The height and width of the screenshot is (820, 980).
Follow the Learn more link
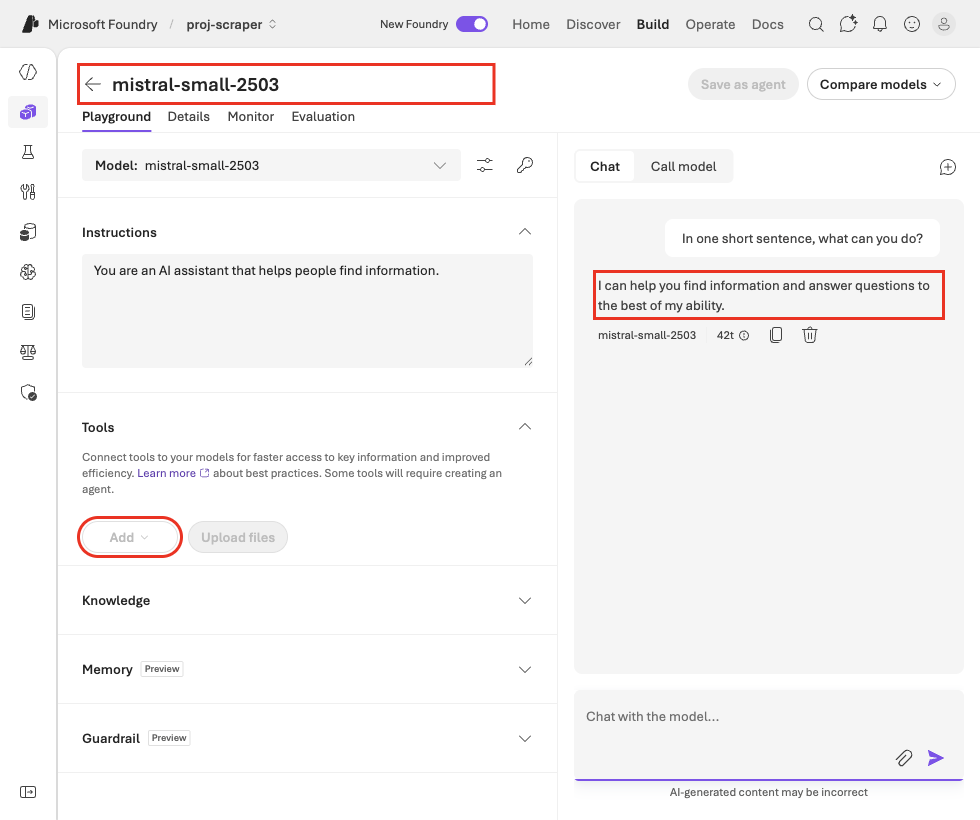(166, 473)
